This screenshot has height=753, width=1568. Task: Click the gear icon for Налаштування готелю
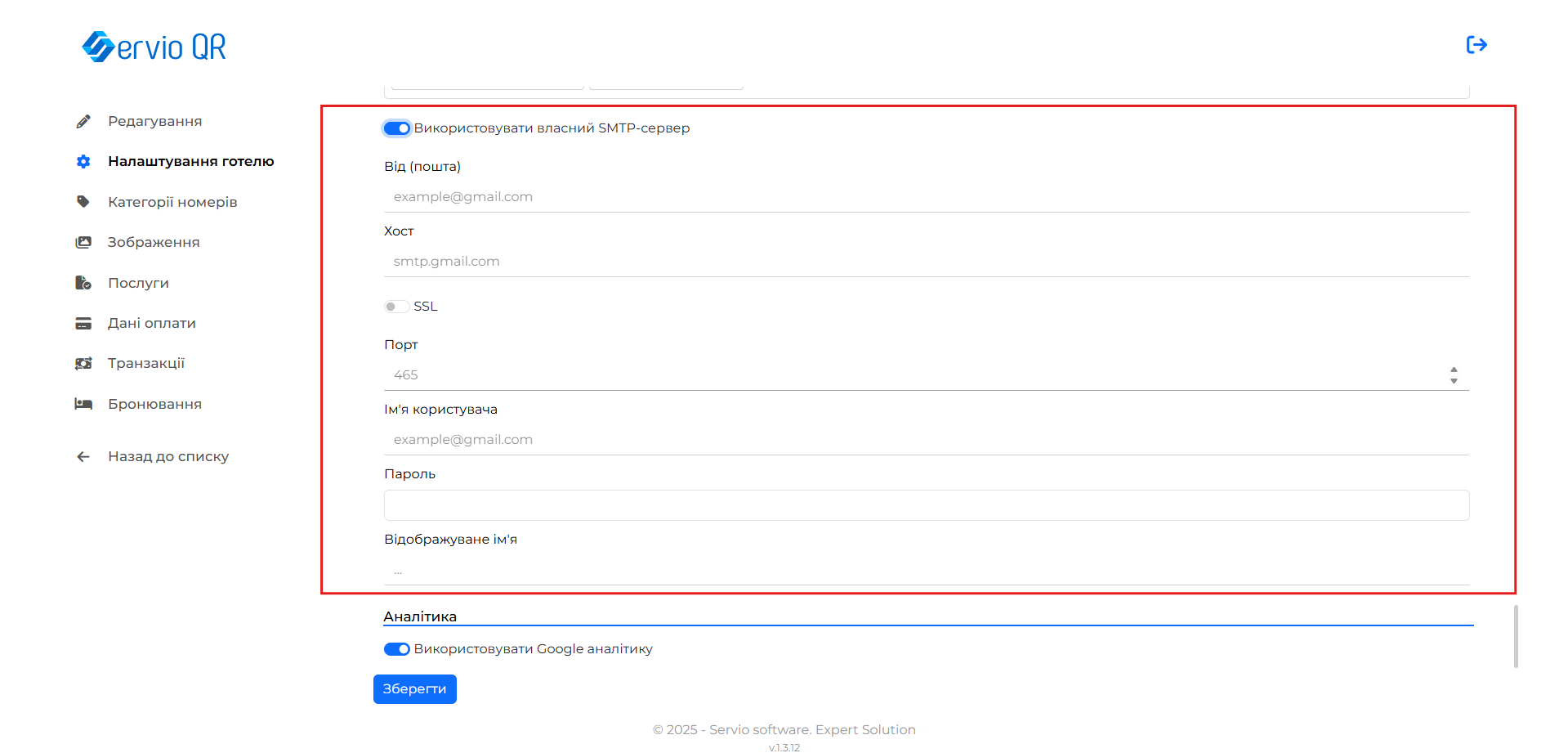pyautogui.click(x=83, y=162)
